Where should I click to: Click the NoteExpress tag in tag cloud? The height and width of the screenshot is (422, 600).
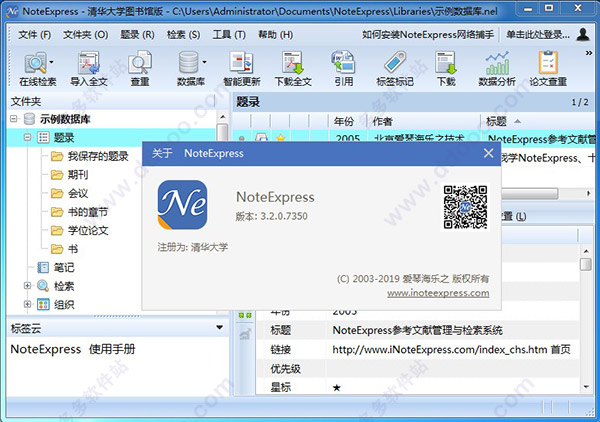click(x=46, y=349)
